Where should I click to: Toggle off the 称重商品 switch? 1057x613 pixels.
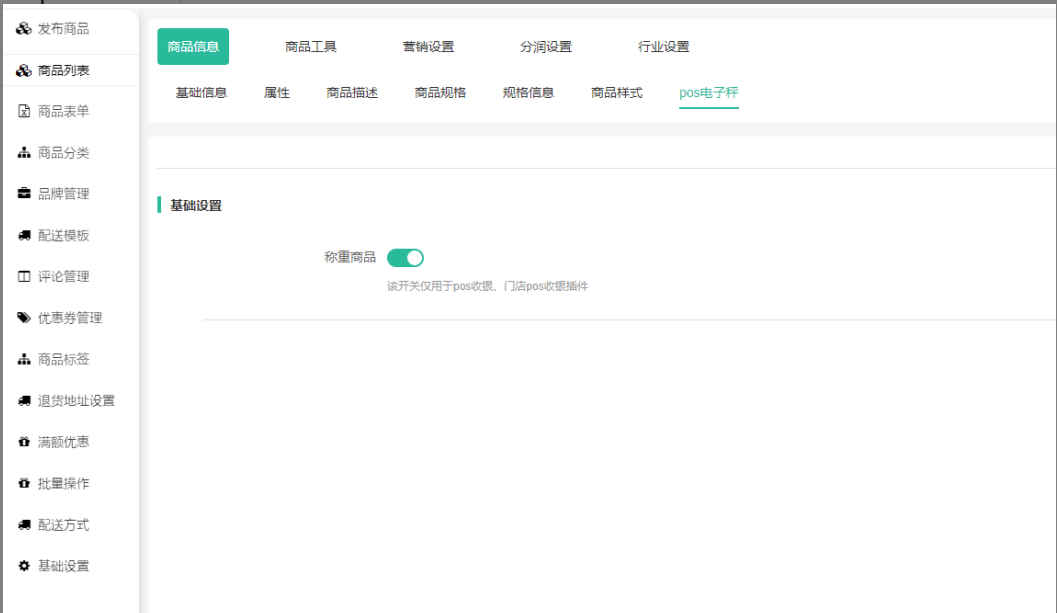point(405,258)
